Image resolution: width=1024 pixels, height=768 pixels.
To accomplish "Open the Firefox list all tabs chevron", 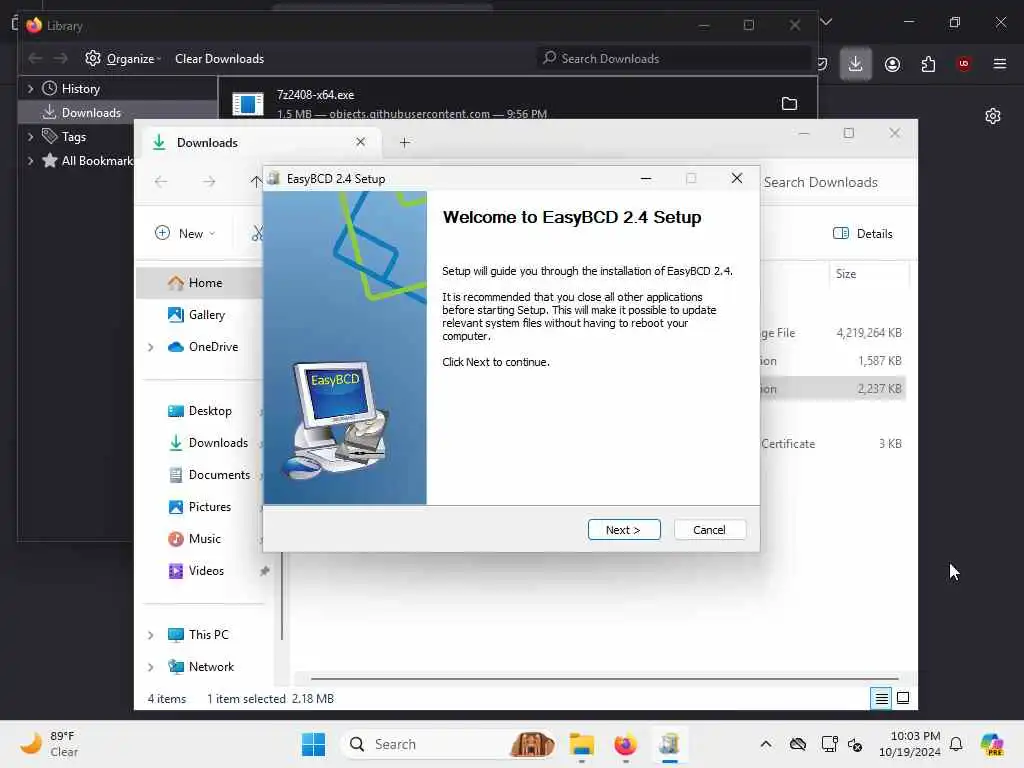I will point(826,22).
